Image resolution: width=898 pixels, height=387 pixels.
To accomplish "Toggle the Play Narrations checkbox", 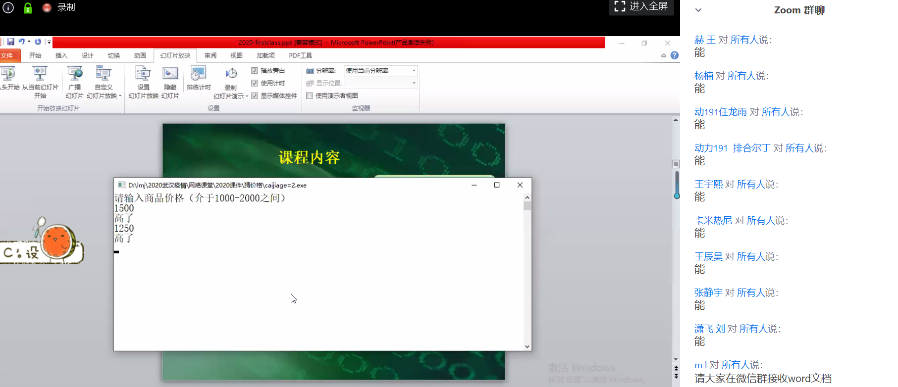I will click(255, 70).
